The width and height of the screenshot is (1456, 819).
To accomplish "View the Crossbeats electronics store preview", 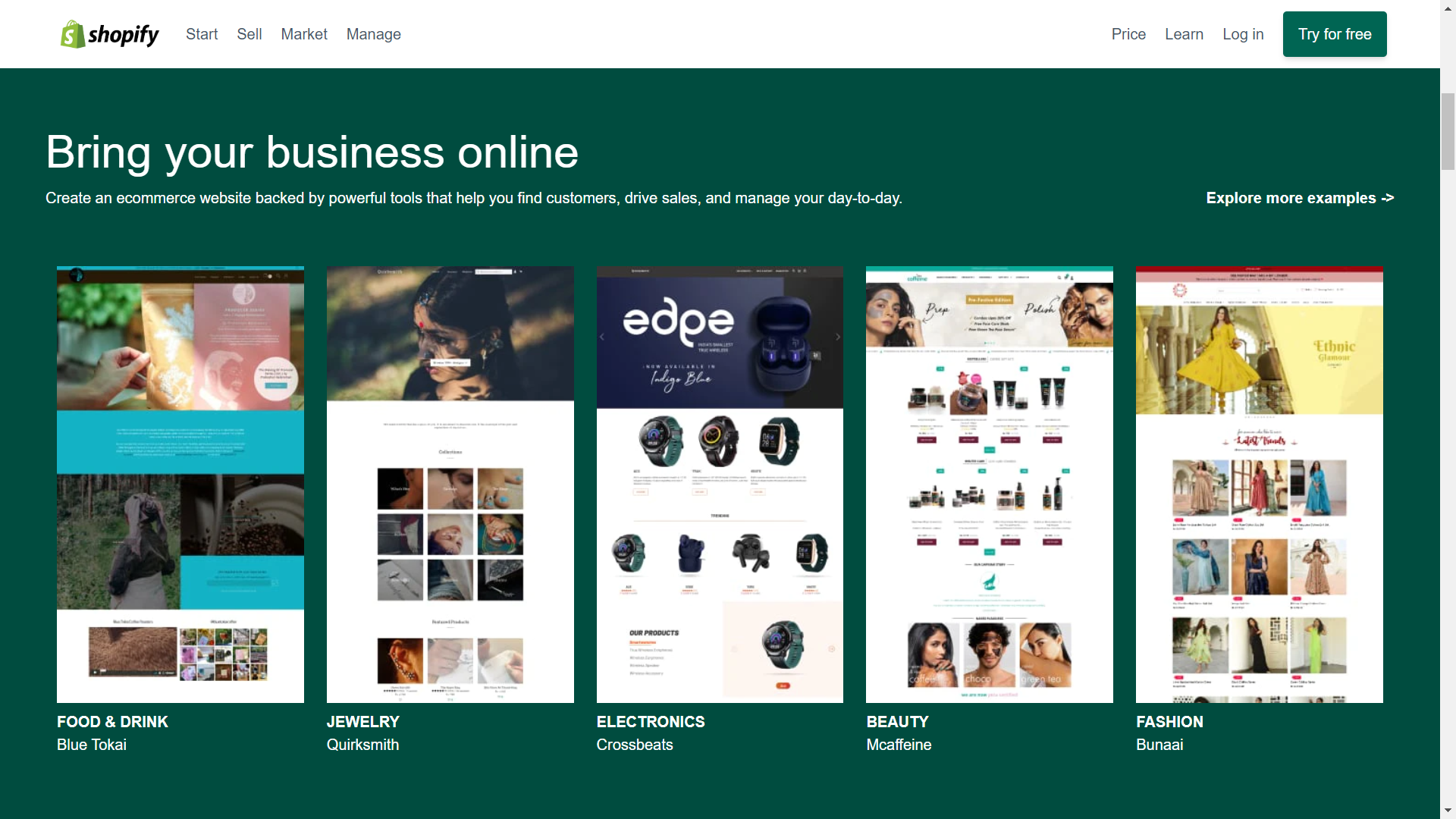I will tap(720, 485).
